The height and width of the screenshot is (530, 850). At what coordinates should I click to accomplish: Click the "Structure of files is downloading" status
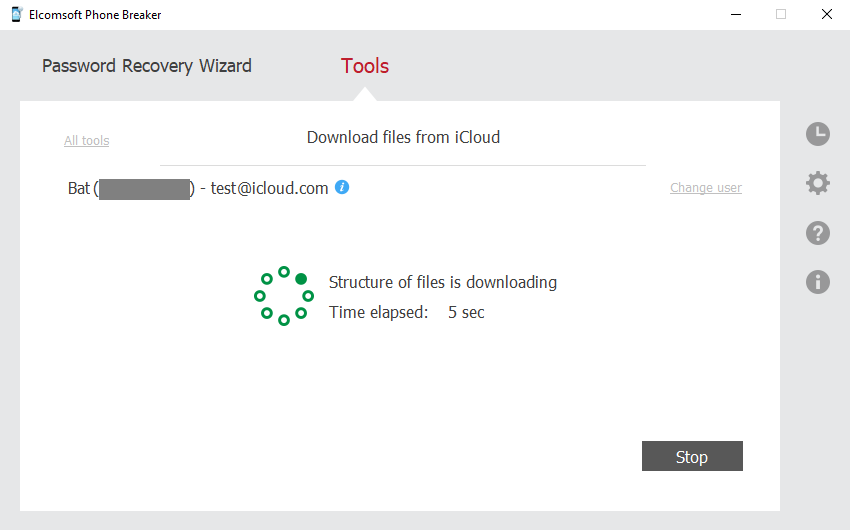(x=443, y=282)
